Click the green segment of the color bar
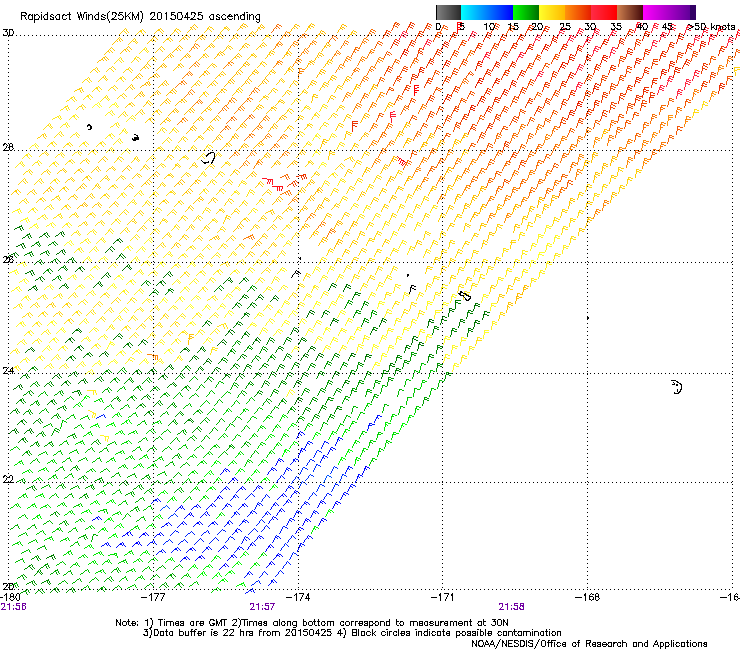 coord(526,12)
